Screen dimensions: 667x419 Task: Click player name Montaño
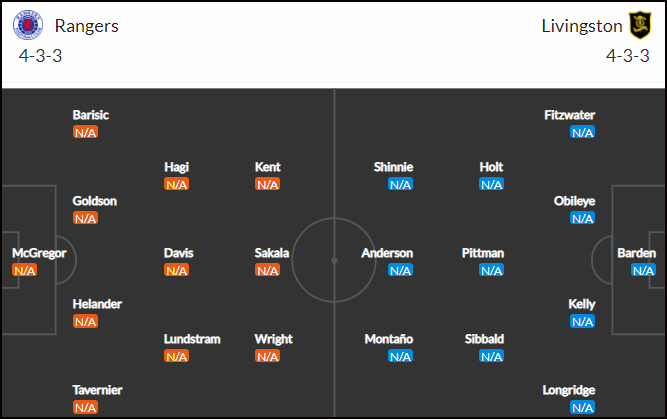click(389, 339)
